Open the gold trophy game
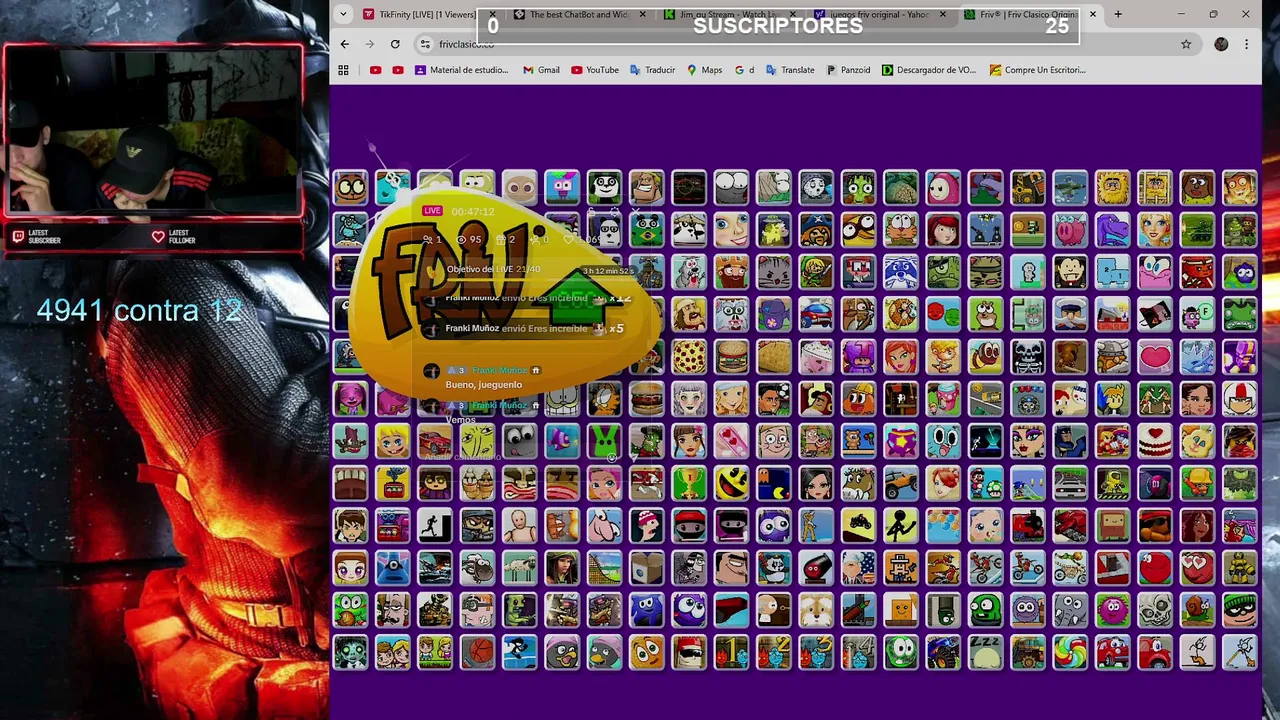This screenshot has width=1280, height=720. tap(689, 482)
